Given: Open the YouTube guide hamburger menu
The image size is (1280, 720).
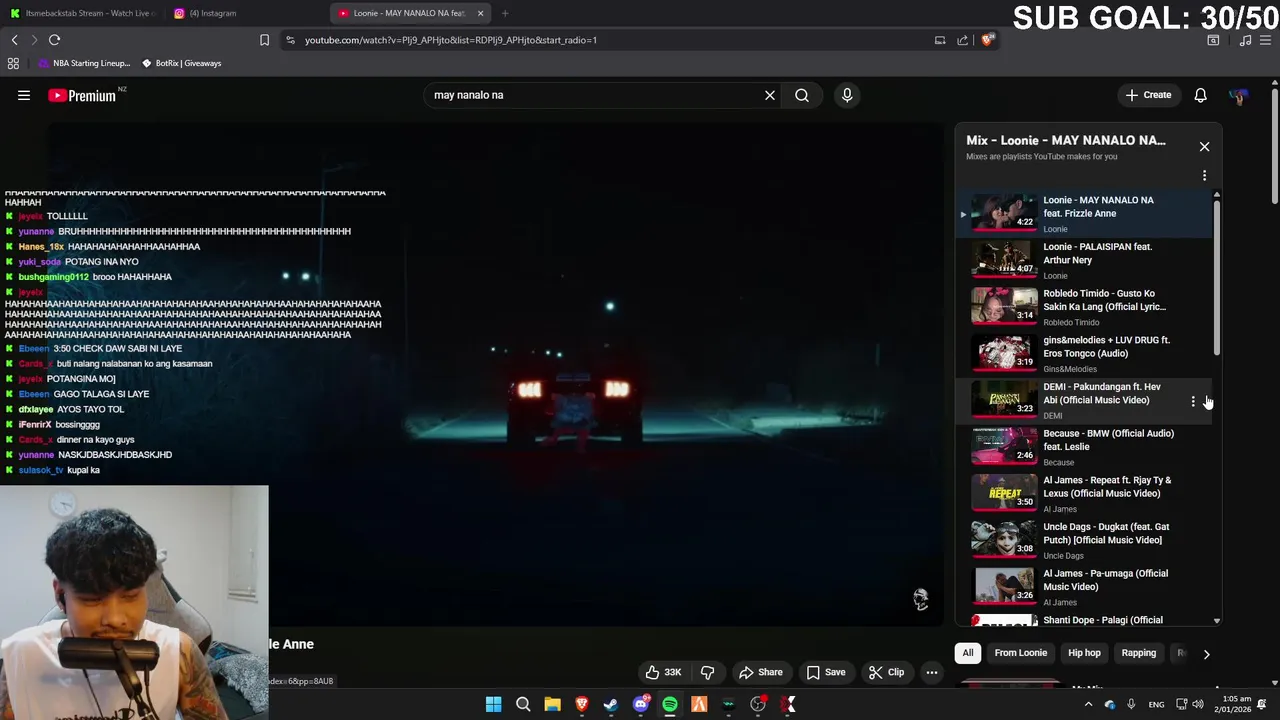Looking at the screenshot, I should tap(24, 95).
